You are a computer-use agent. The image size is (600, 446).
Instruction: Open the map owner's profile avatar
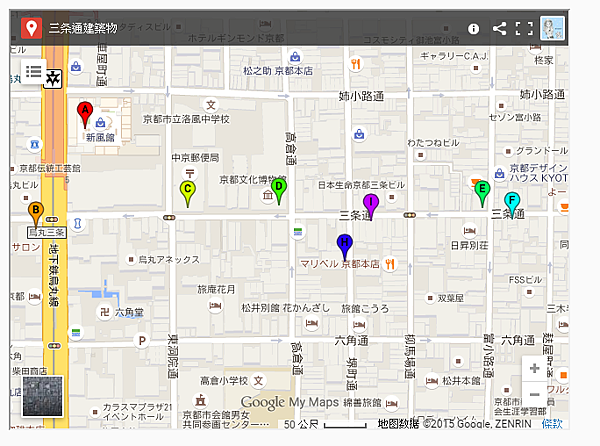coord(552,28)
